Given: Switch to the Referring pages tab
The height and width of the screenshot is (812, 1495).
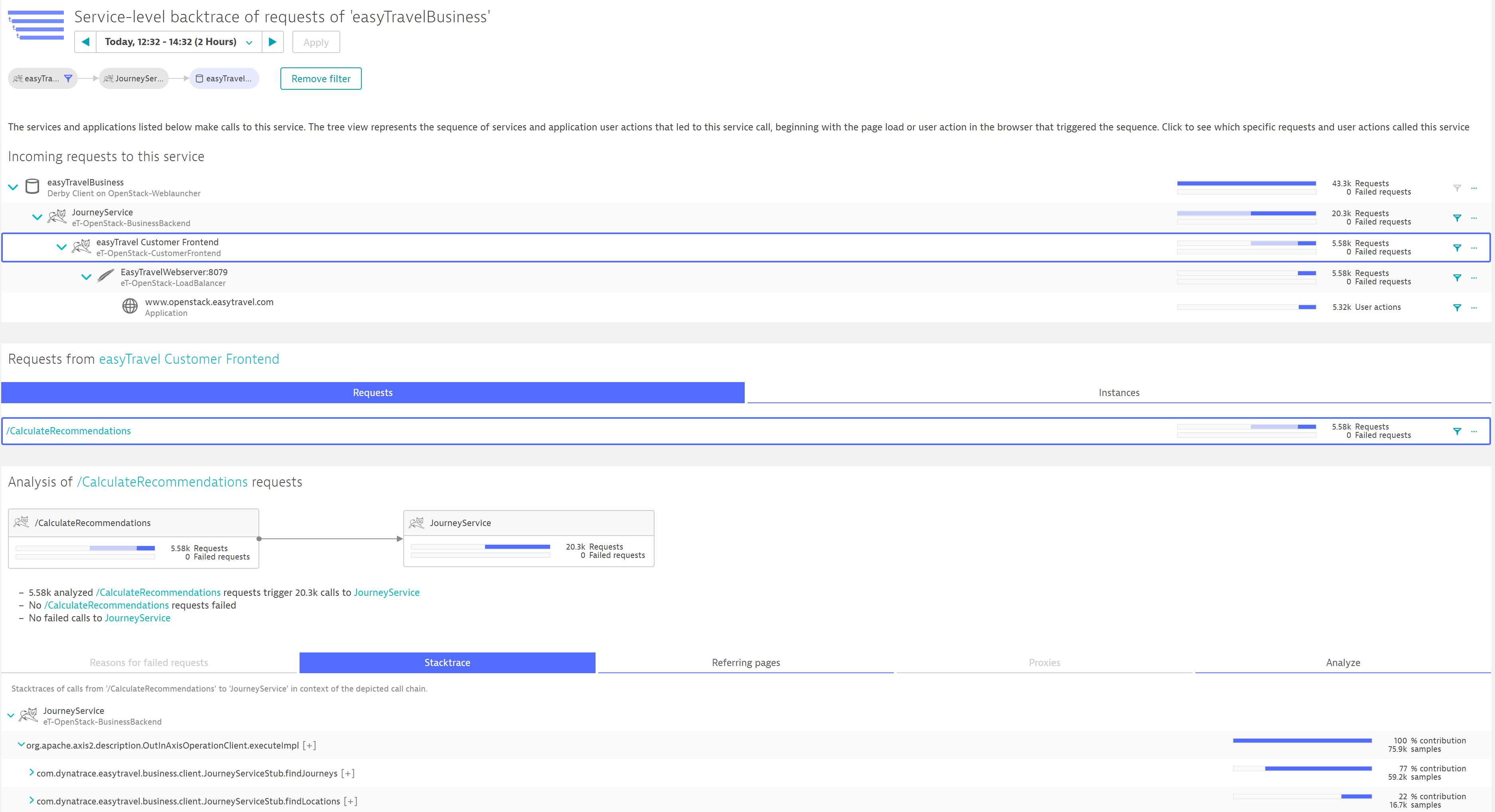Looking at the screenshot, I should click(745, 662).
